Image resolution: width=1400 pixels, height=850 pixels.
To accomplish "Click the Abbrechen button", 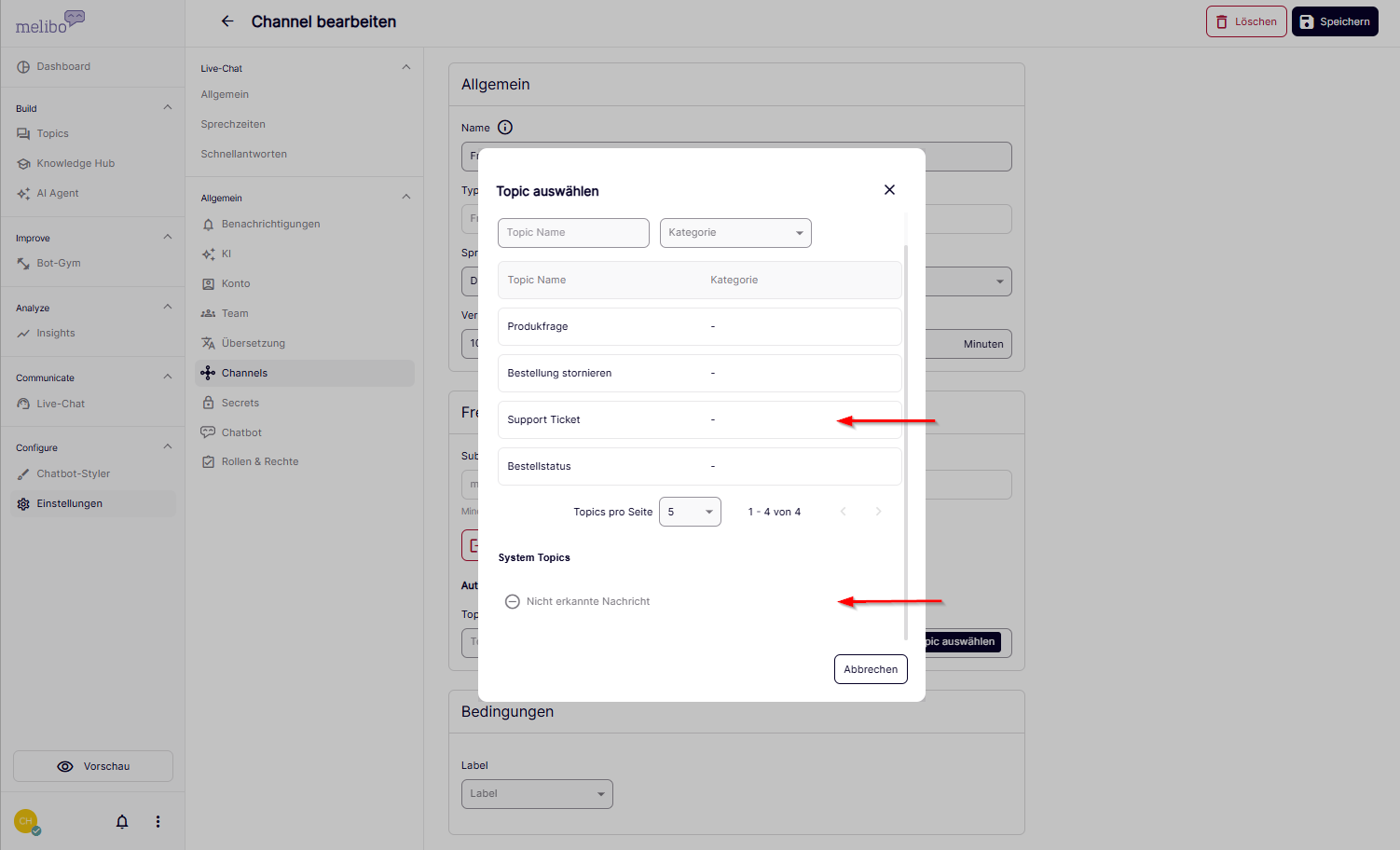I will pyautogui.click(x=870, y=669).
